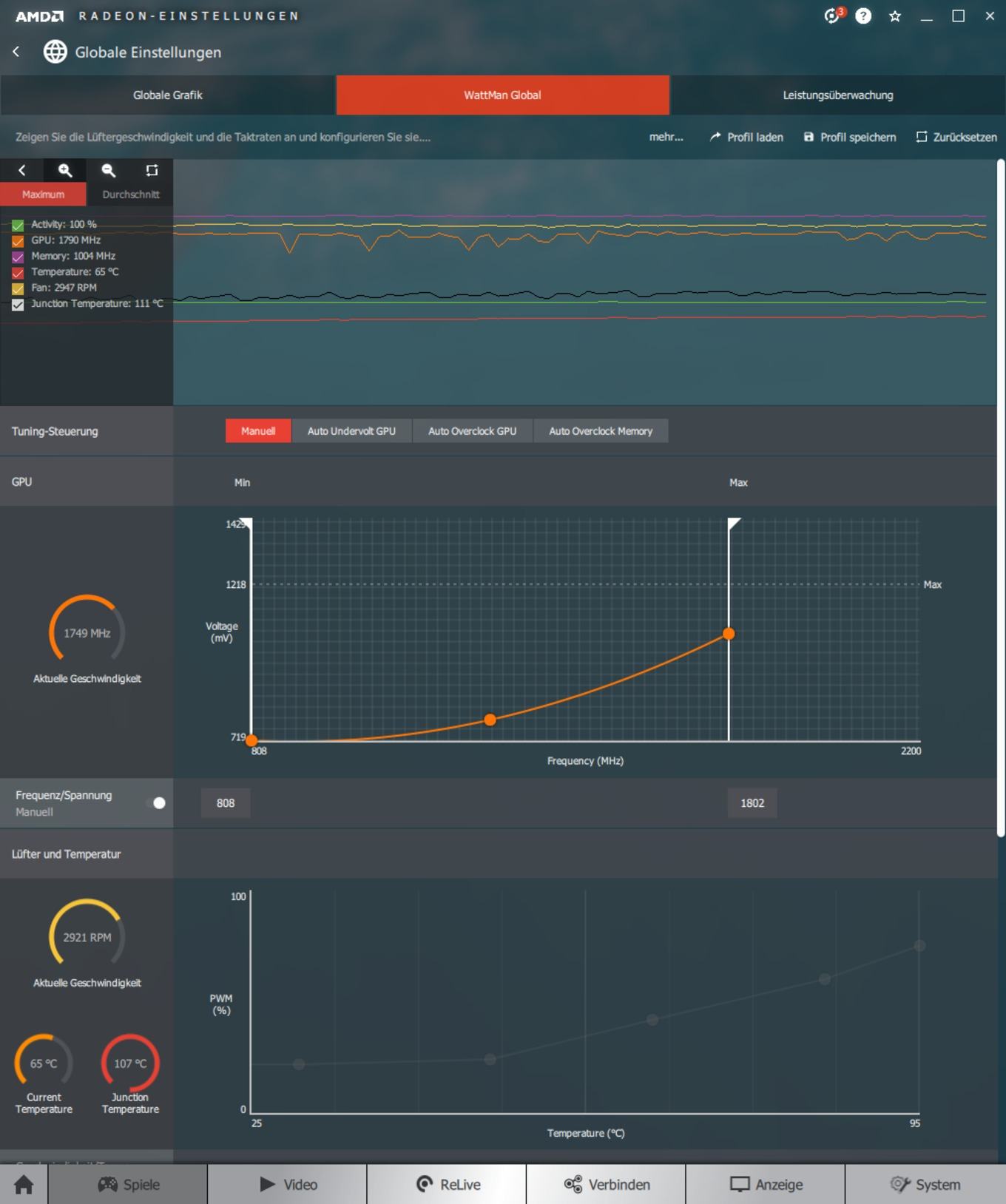Click the mehr... link
This screenshot has width=1006, height=1204.
click(x=666, y=137)
